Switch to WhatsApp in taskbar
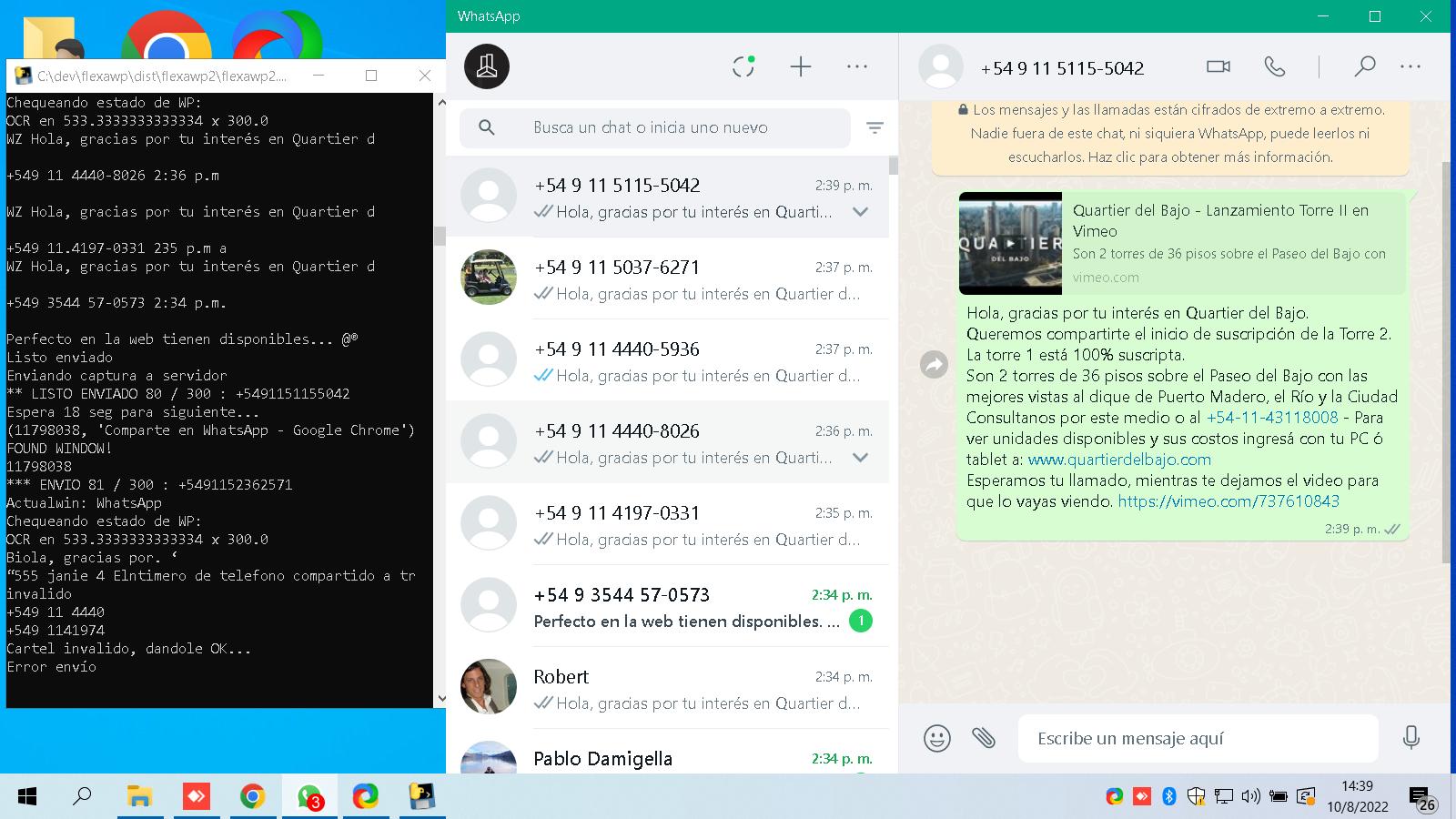 pyautogui.click(x=309, y=797)
